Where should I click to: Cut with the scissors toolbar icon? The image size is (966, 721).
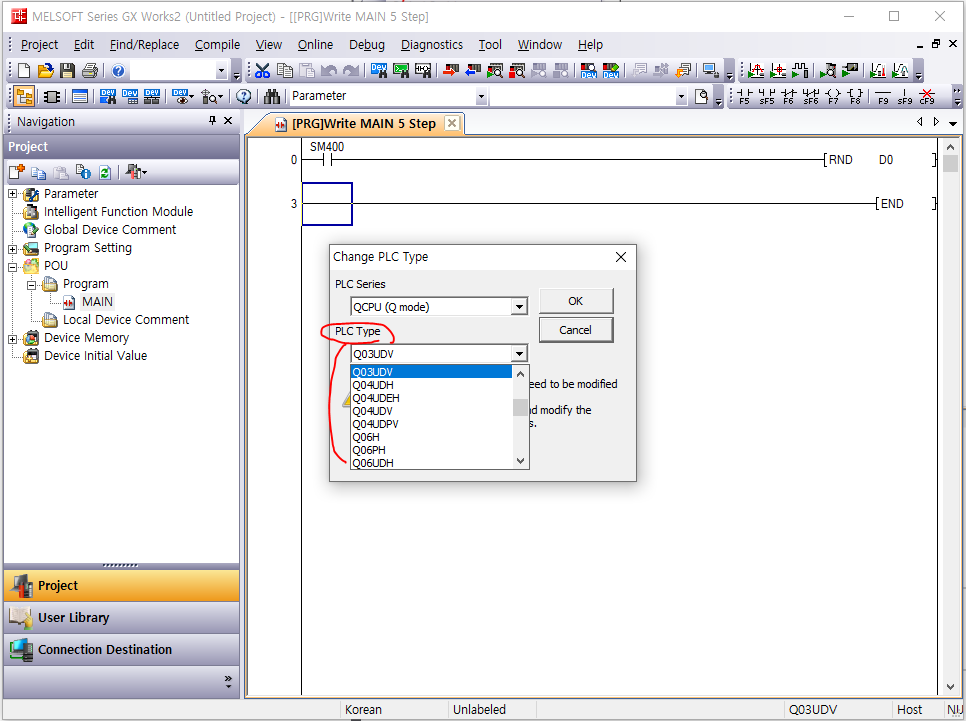(x=262, y=71)
